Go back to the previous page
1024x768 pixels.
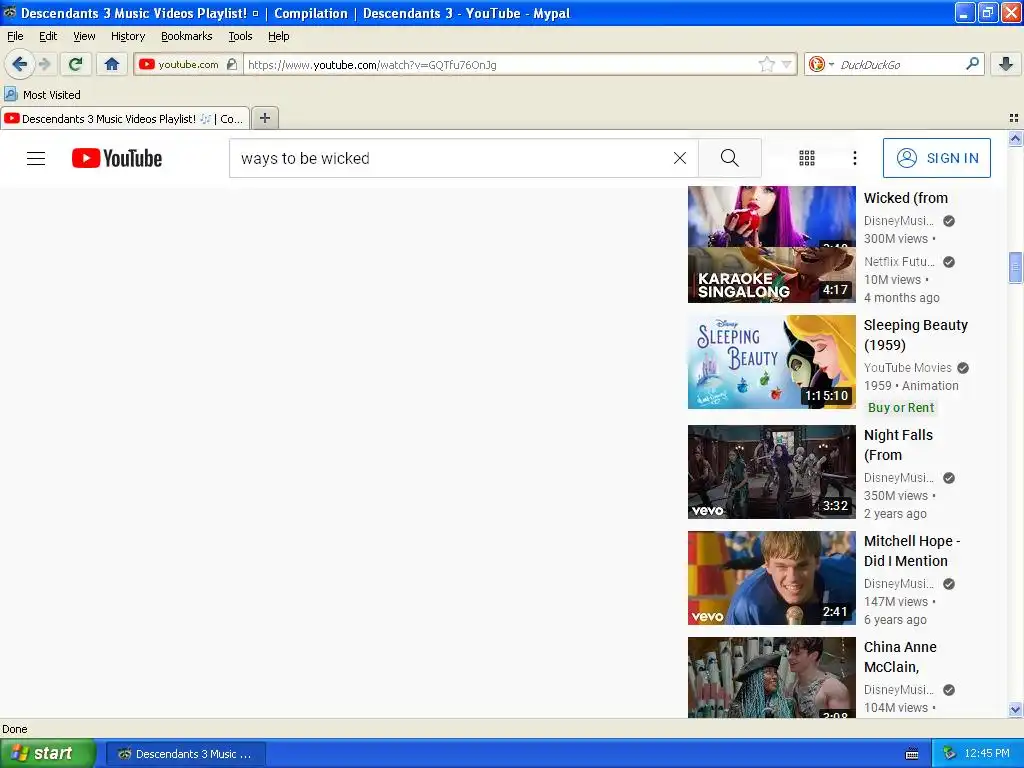[x=19, y=64]
